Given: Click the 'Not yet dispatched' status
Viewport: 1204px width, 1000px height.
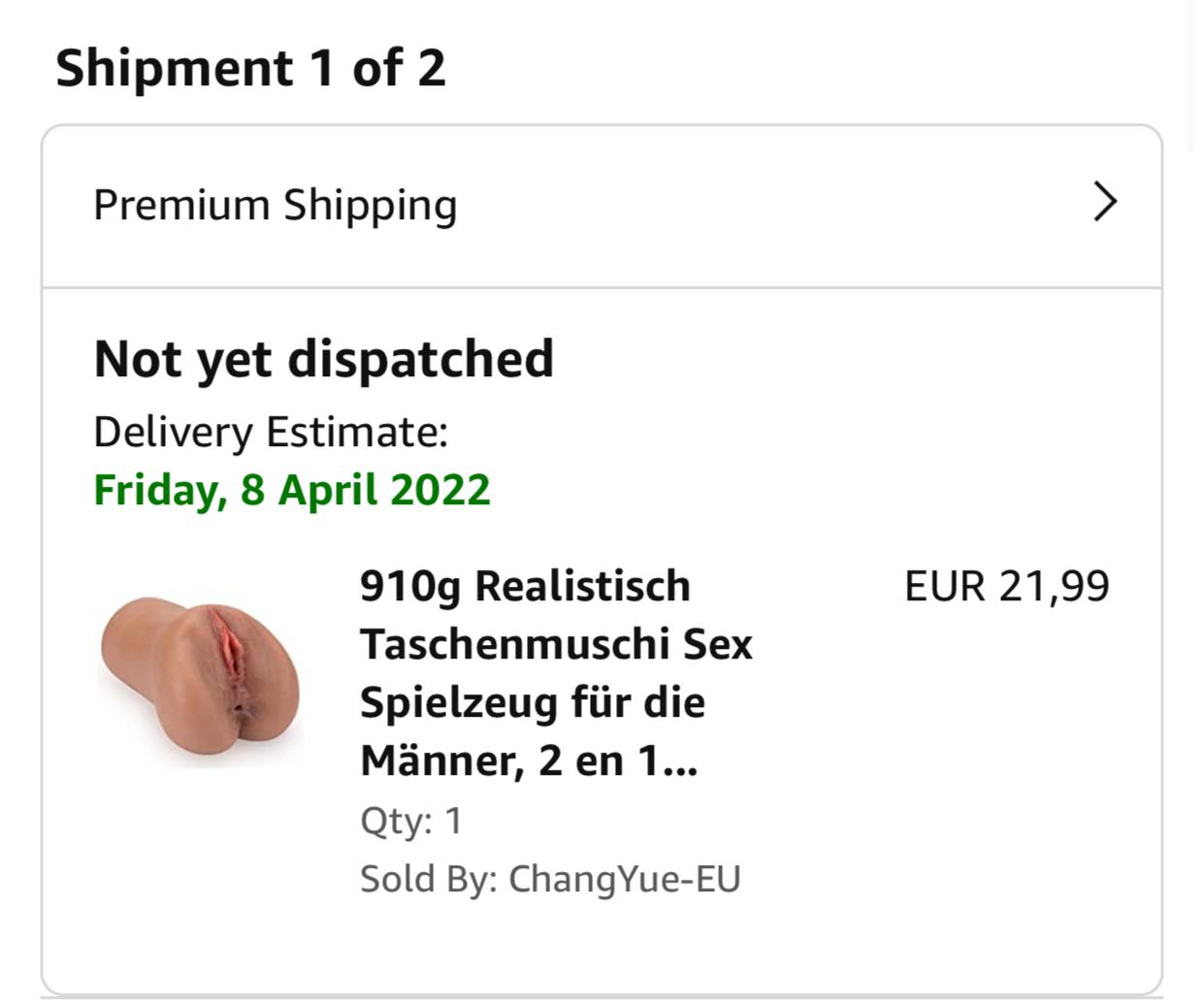Looking at the screenshot, I should point(324,359).
